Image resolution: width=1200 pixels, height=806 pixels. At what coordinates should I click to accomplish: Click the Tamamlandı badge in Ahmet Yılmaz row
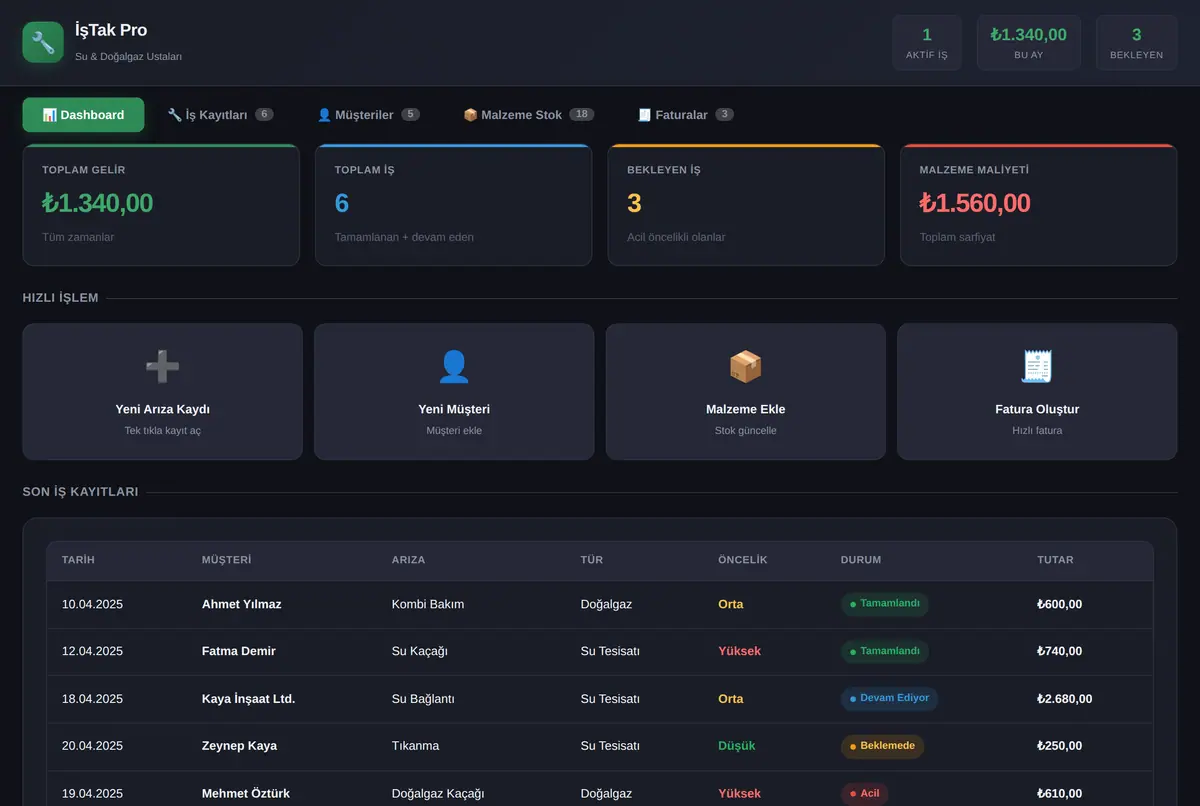[x=884, y=604]
